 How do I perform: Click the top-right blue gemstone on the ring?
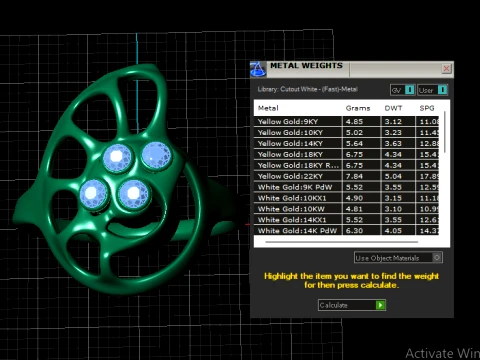(x=156, y=156)
